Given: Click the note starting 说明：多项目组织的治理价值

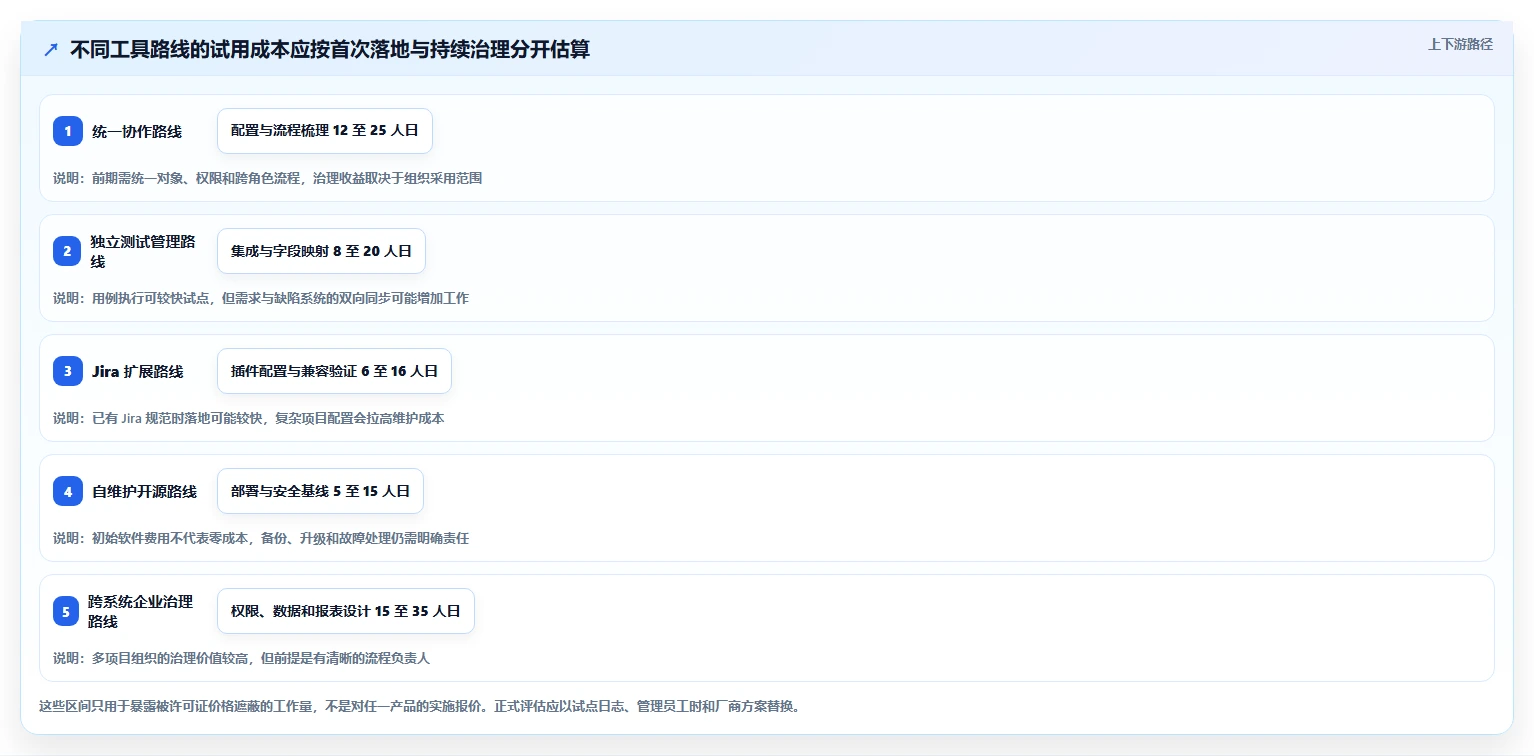Looking at the screenshot, I should (242, 658).
